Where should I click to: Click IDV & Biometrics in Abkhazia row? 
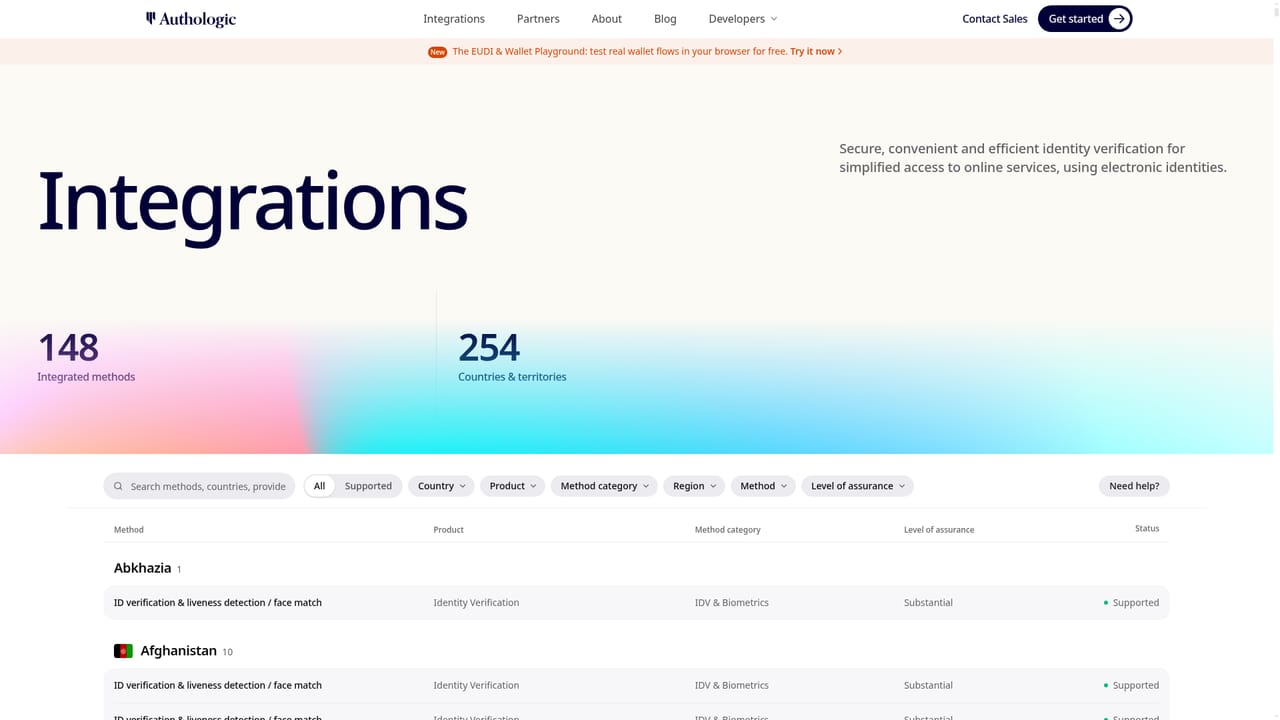click(732, 603)
